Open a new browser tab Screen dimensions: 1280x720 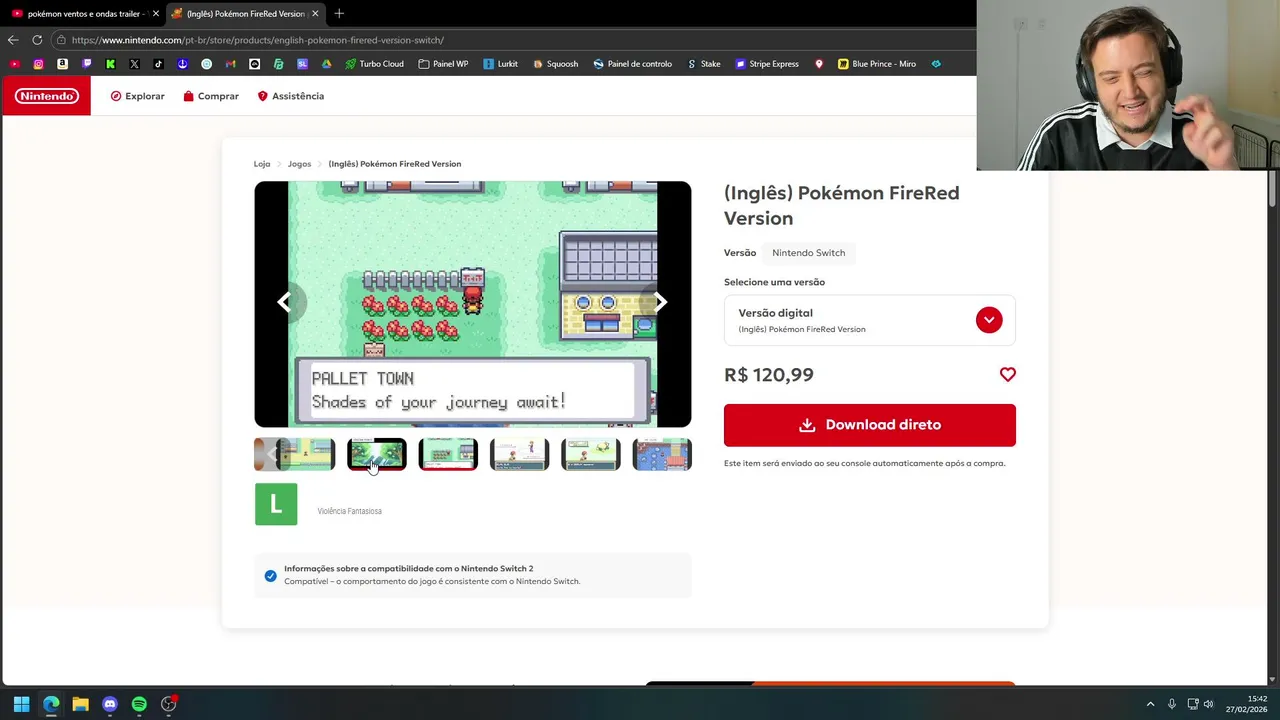[x=339, y=14]
